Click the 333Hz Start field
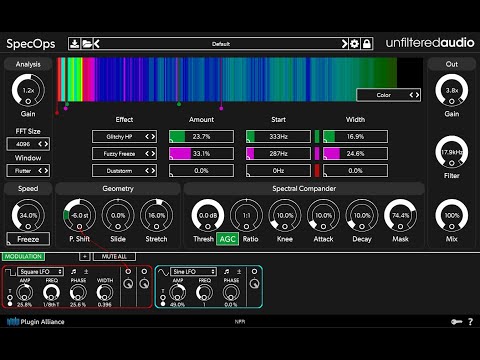 tap(278, 136)
